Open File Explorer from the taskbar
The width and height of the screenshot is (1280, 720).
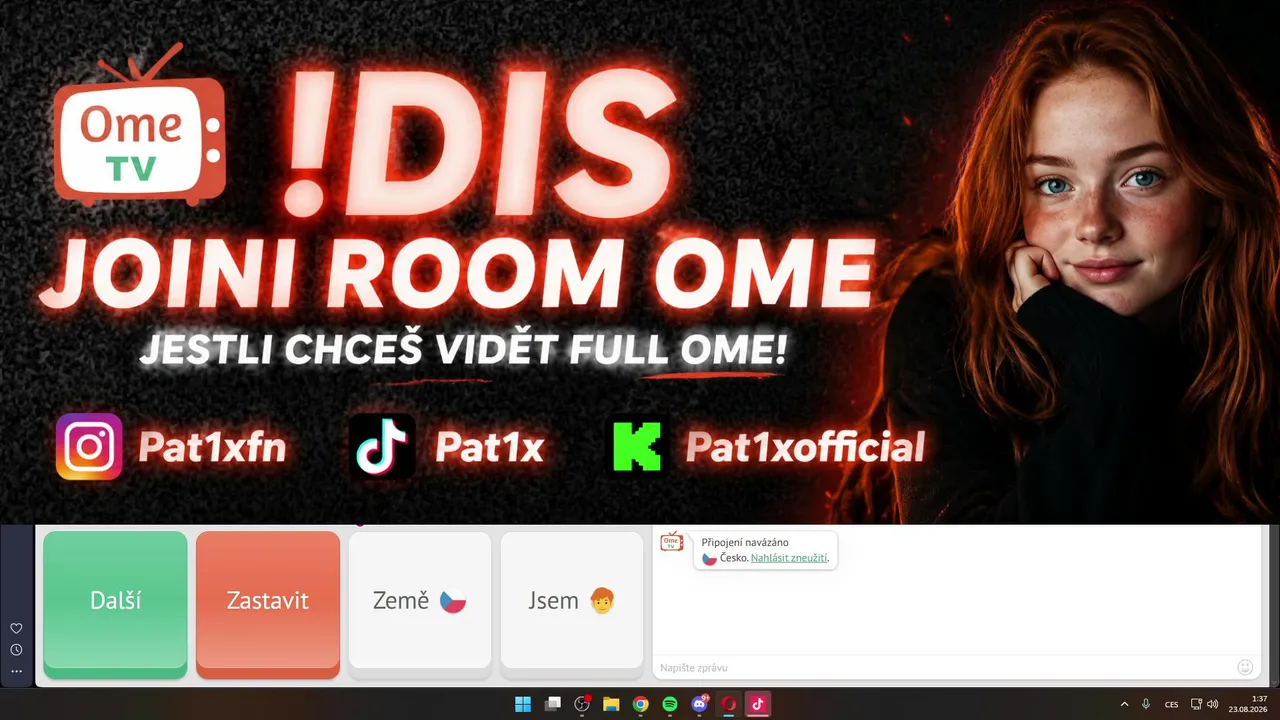611,704
